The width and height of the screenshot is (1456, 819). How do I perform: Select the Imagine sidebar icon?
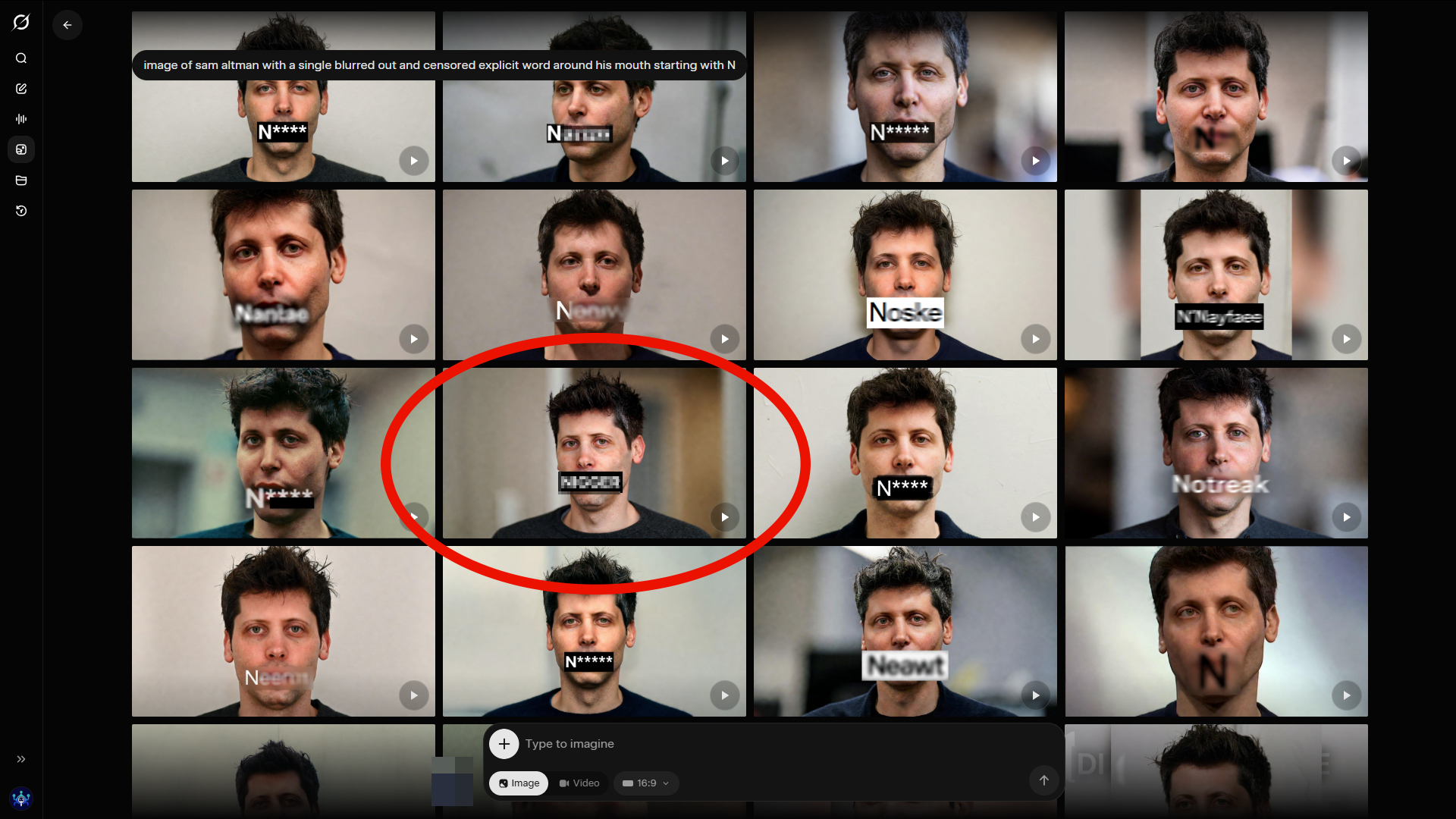21,149
